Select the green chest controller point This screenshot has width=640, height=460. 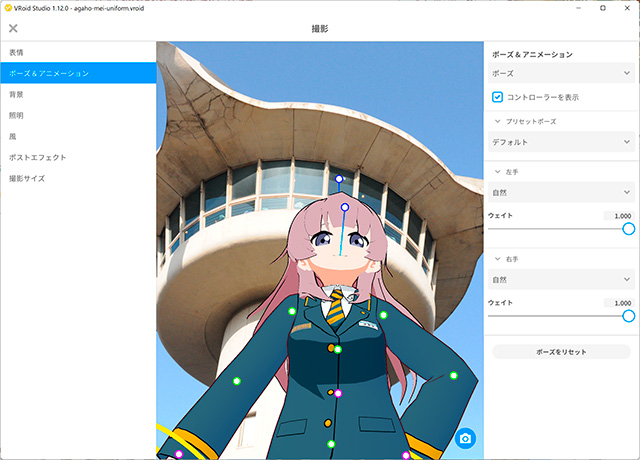338,349
